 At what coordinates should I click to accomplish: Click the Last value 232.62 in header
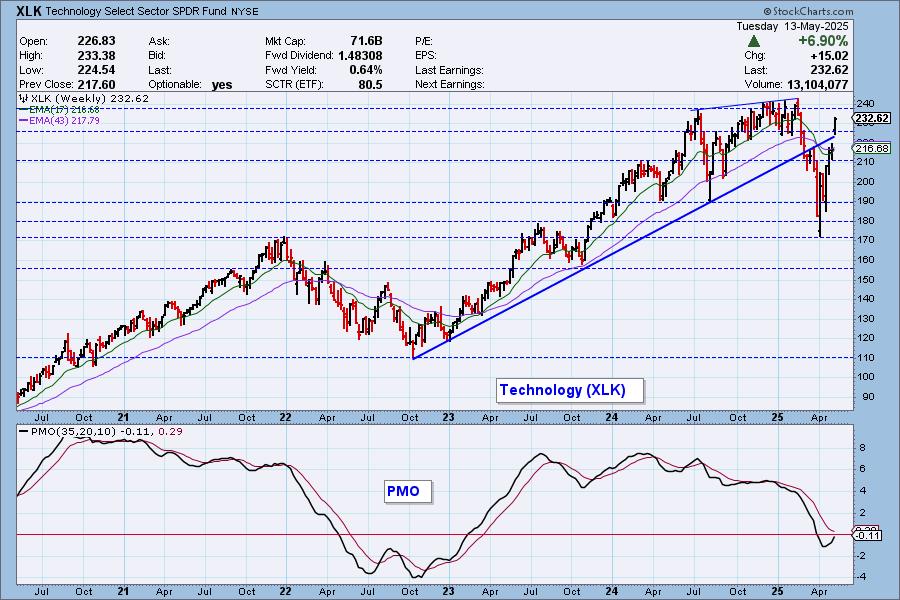[829, 70]
